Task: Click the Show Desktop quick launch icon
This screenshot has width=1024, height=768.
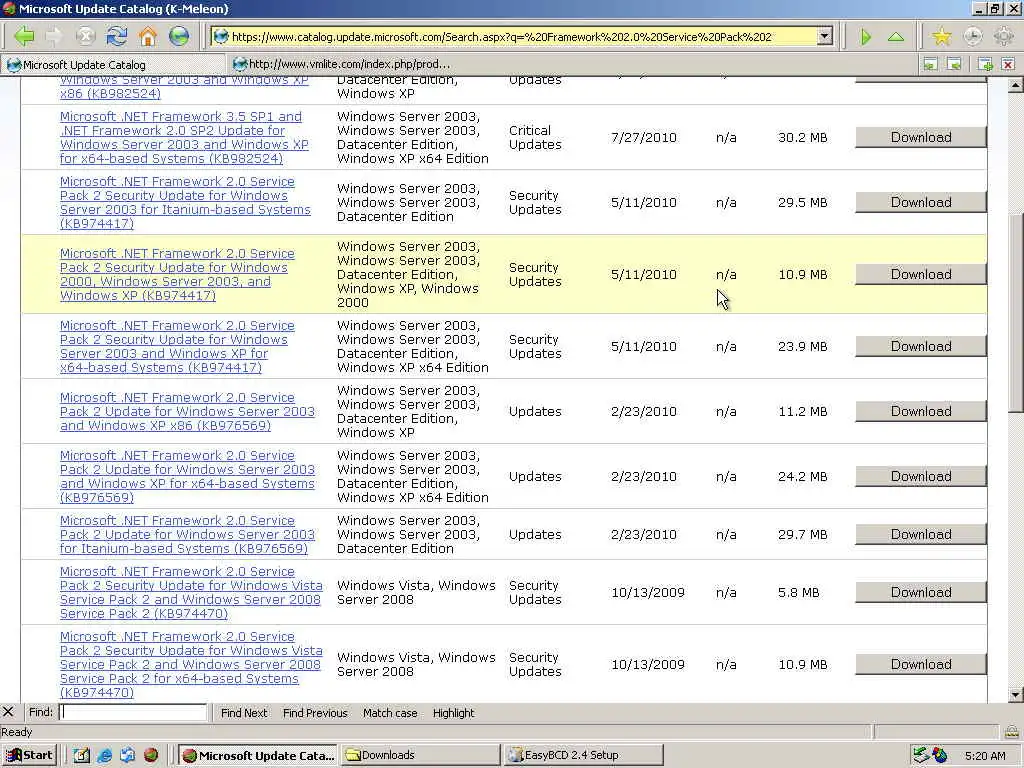Action: point(81,756)
